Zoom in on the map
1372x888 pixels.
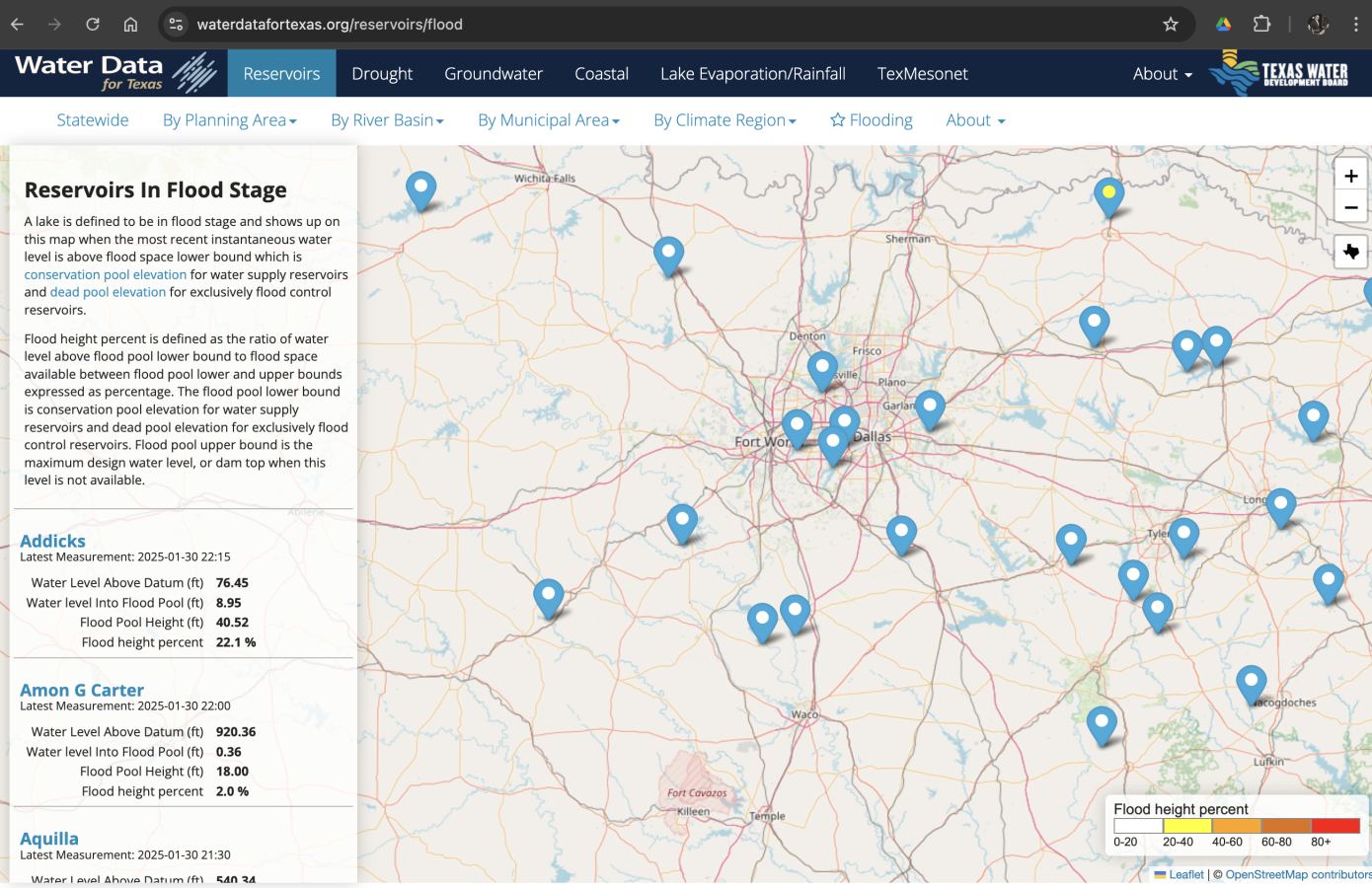(x=1350, y=176)
